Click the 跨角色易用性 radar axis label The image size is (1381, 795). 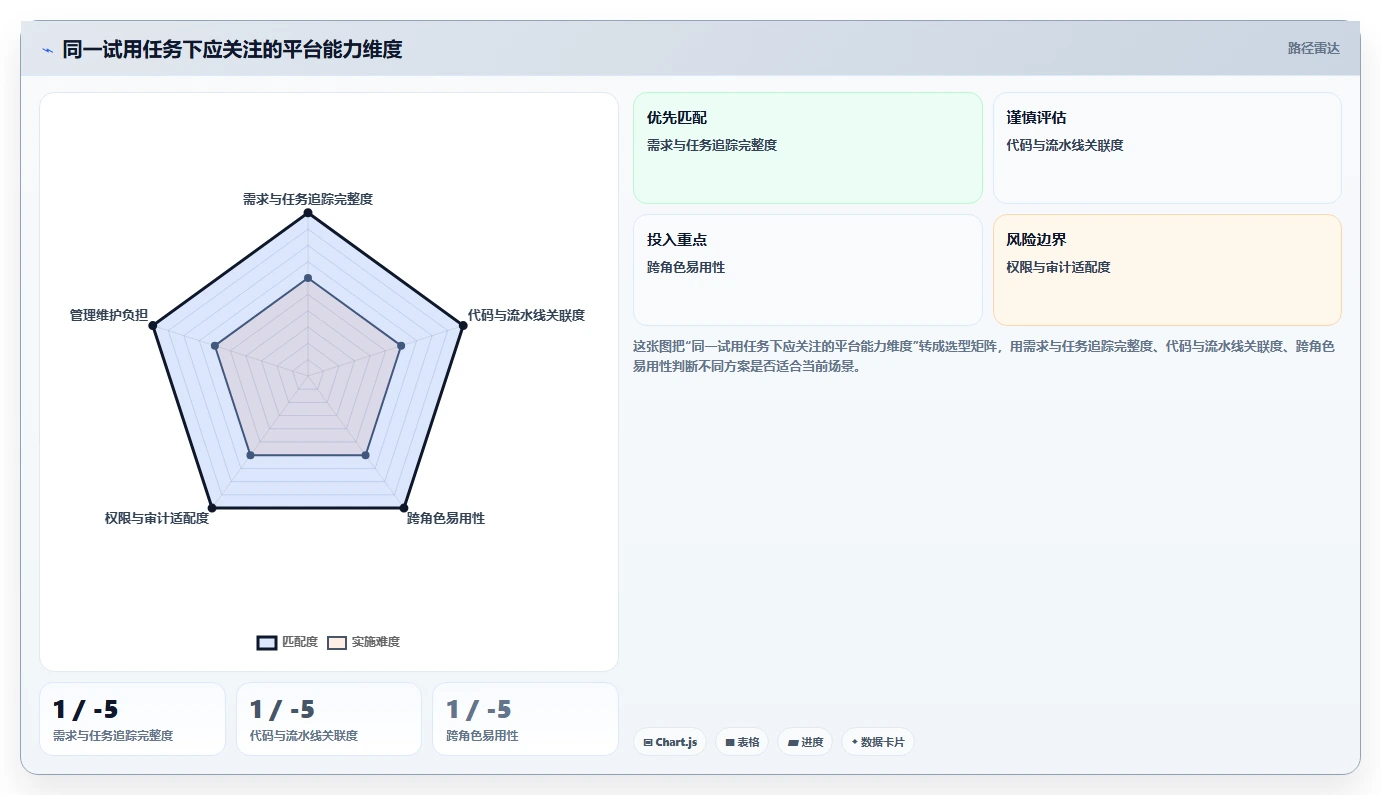446,518
